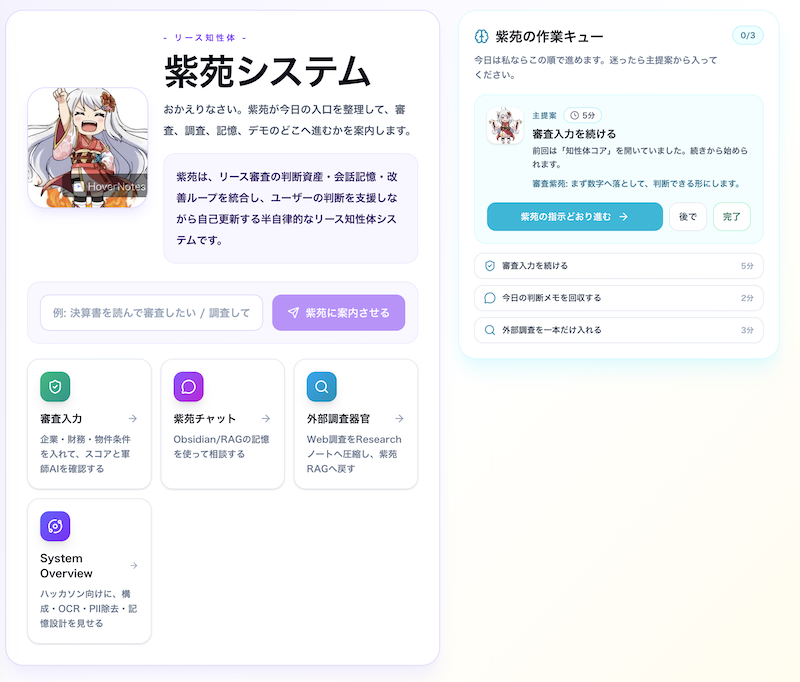This screenshot has width=800, height=682.
Task: Click the clock icon in the 5分 badge
Action: [574, 115]
